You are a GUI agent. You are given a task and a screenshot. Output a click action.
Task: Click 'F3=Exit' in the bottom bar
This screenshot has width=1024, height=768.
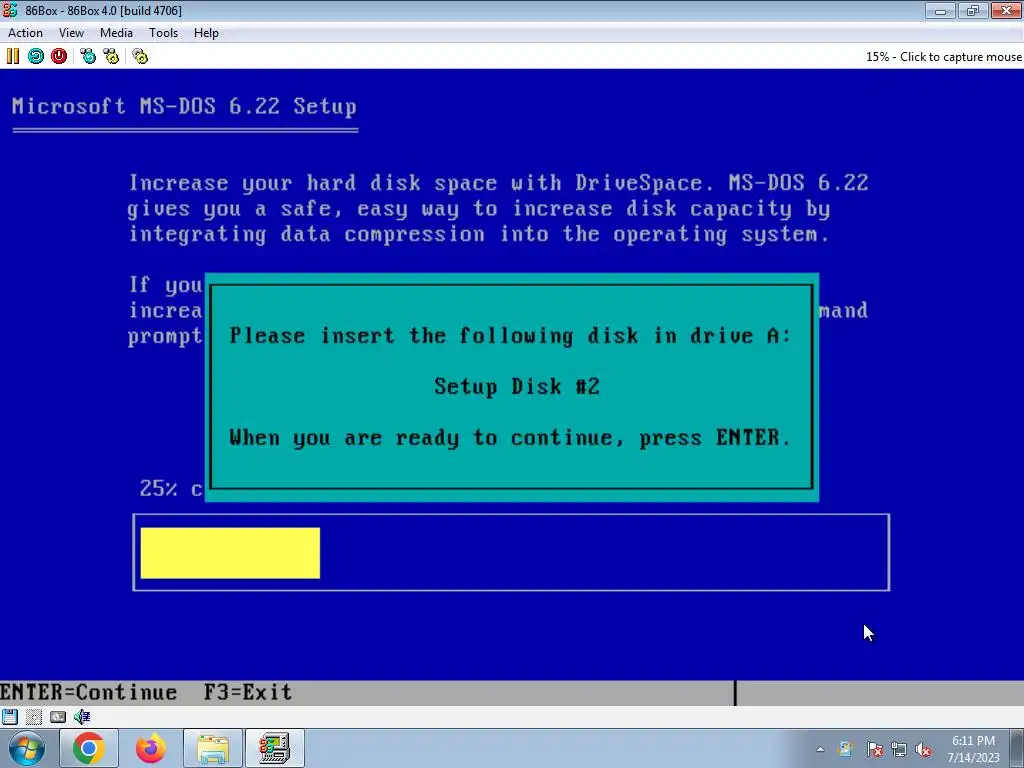pos(248,692)
